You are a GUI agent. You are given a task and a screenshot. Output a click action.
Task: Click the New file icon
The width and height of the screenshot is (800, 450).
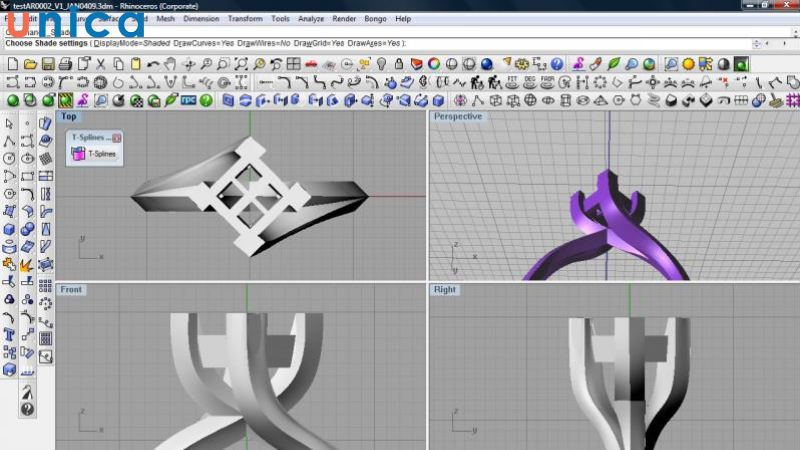[13, 64]
